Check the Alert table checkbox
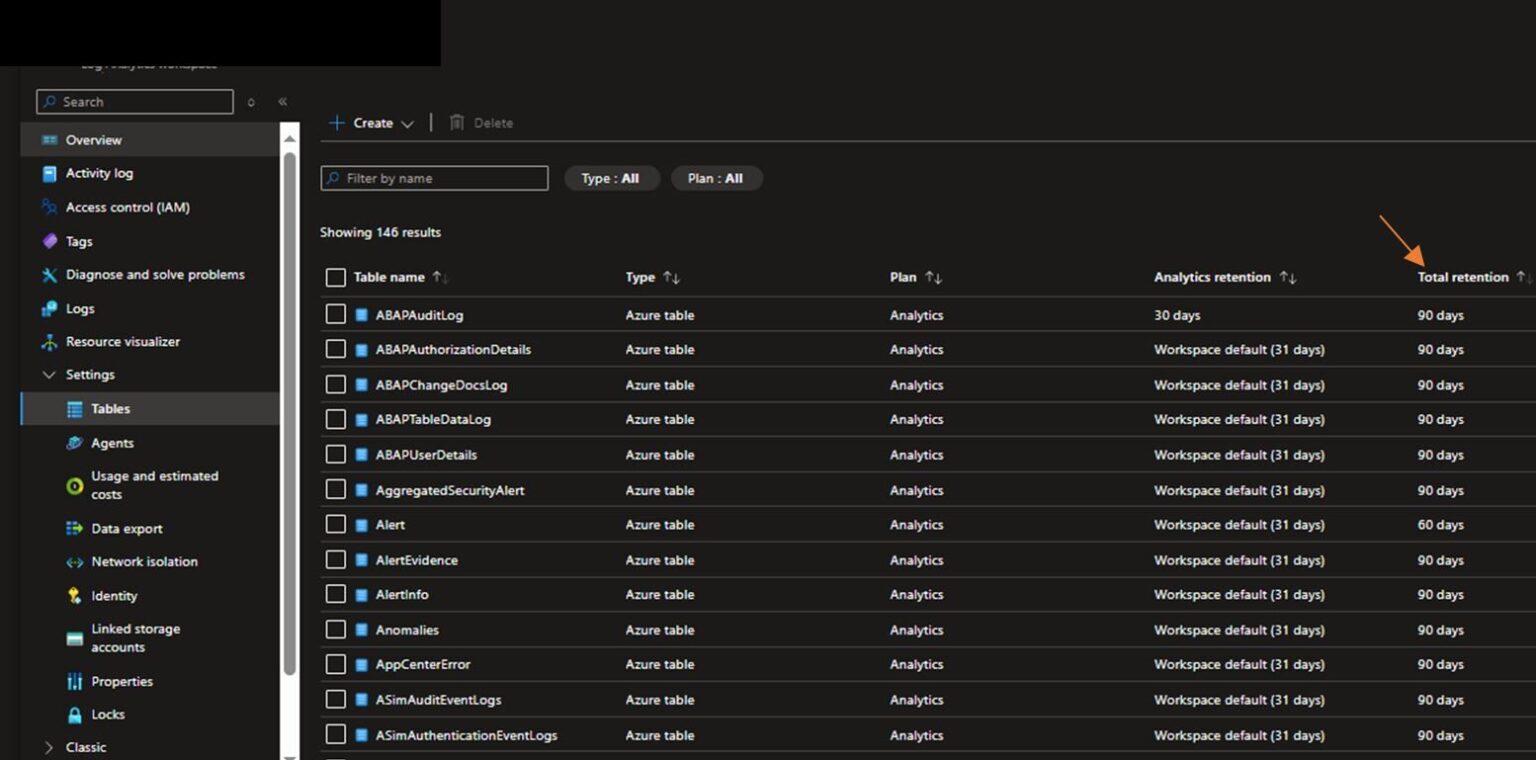Image resolution: width=1536 pixels, height=760 pixels. coord(335,524)
